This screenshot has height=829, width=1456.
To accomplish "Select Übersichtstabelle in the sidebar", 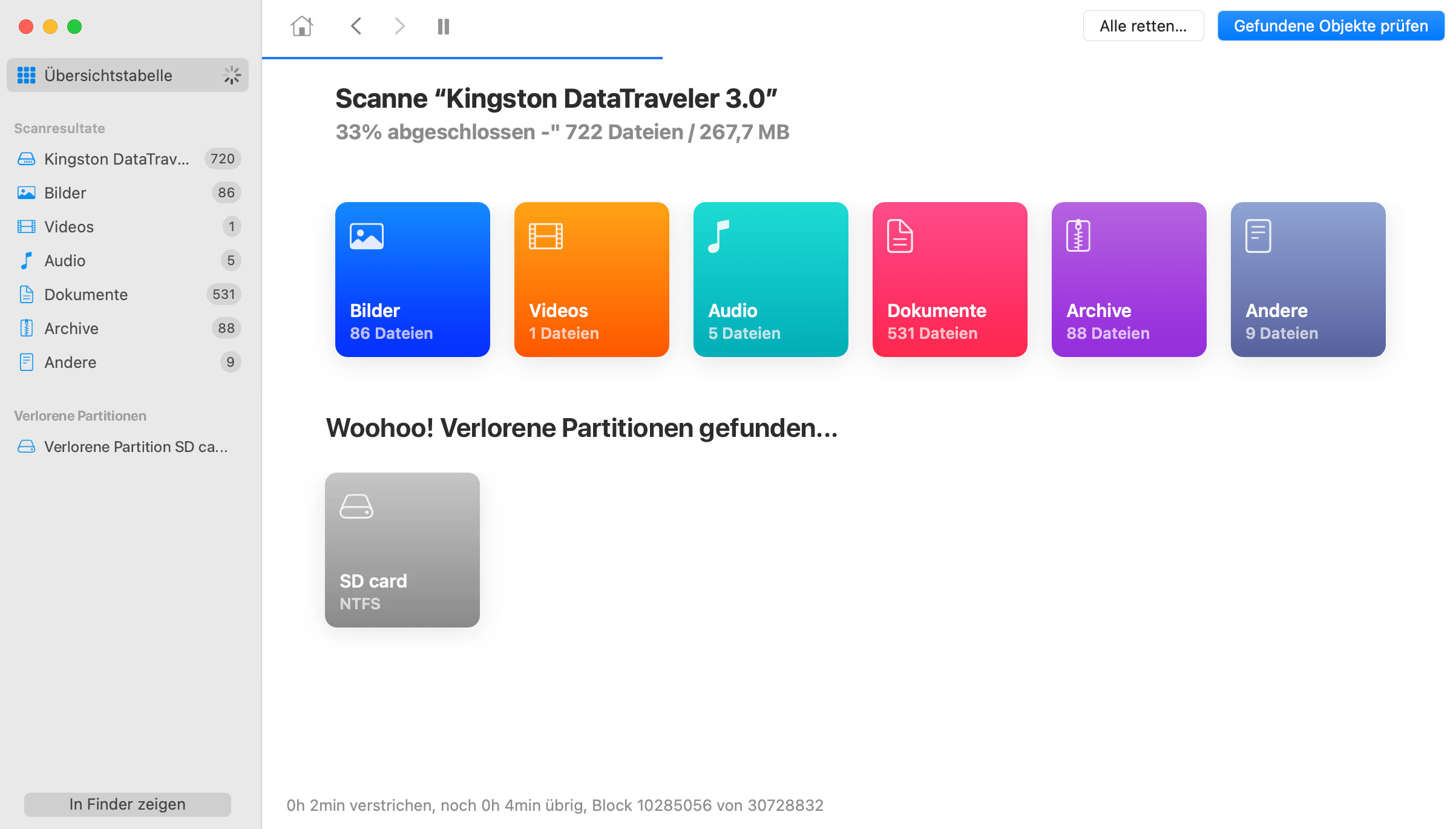I will coord(128,75).
